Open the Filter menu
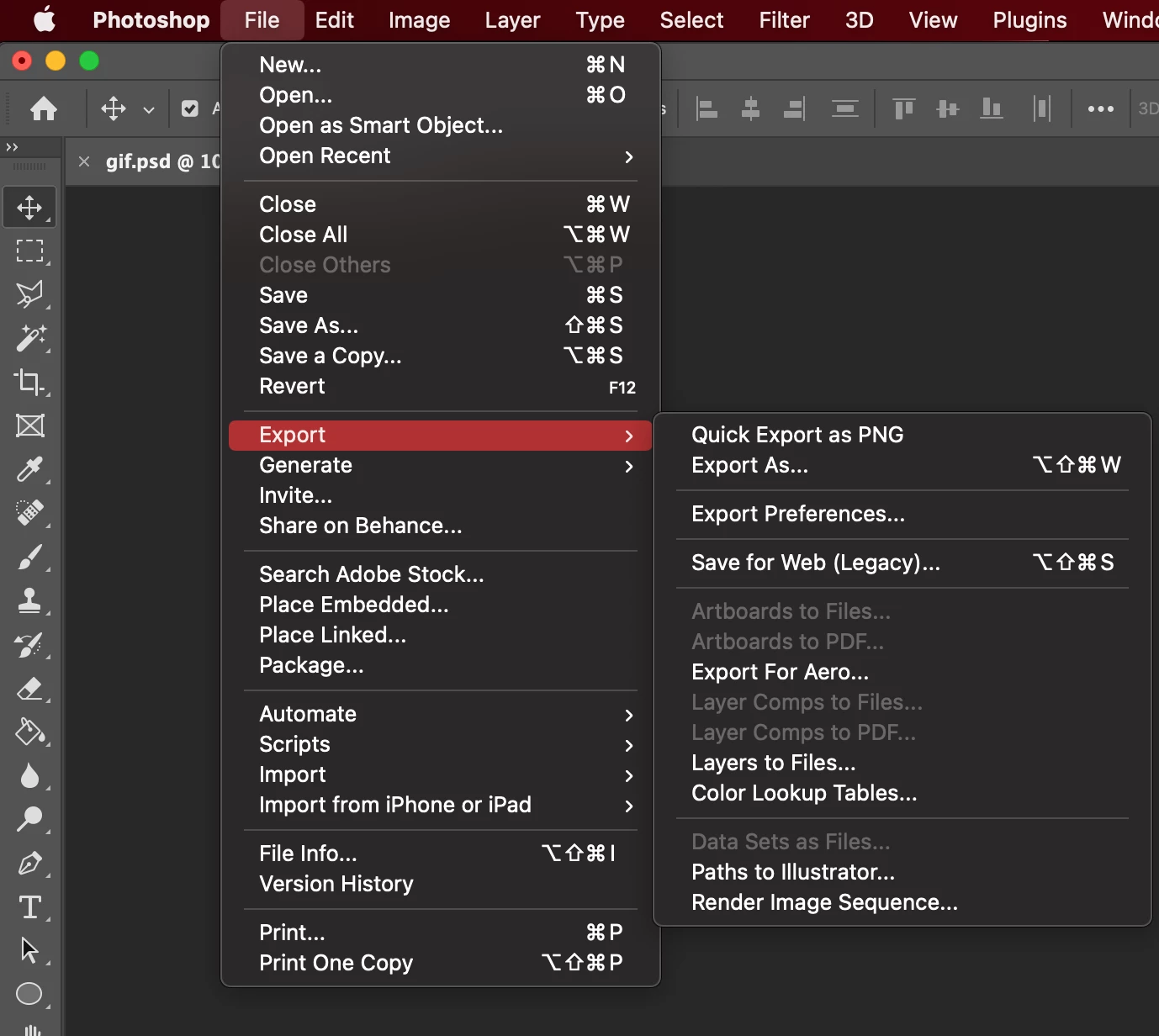The width and height of the screenshot is (1159, 1036). tap(784, 20)
